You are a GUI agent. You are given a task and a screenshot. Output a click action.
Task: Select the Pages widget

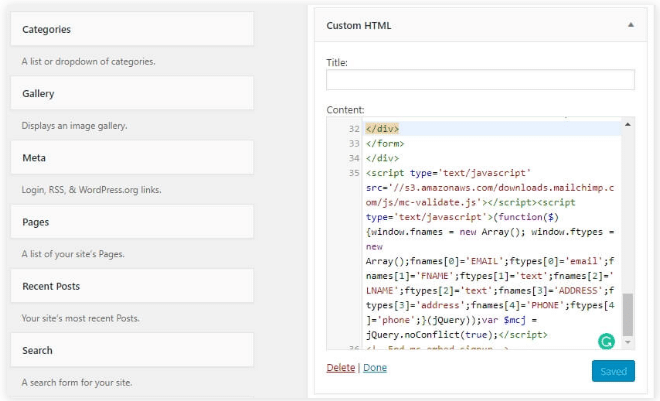pyautogui.click(x=132, y=222)
